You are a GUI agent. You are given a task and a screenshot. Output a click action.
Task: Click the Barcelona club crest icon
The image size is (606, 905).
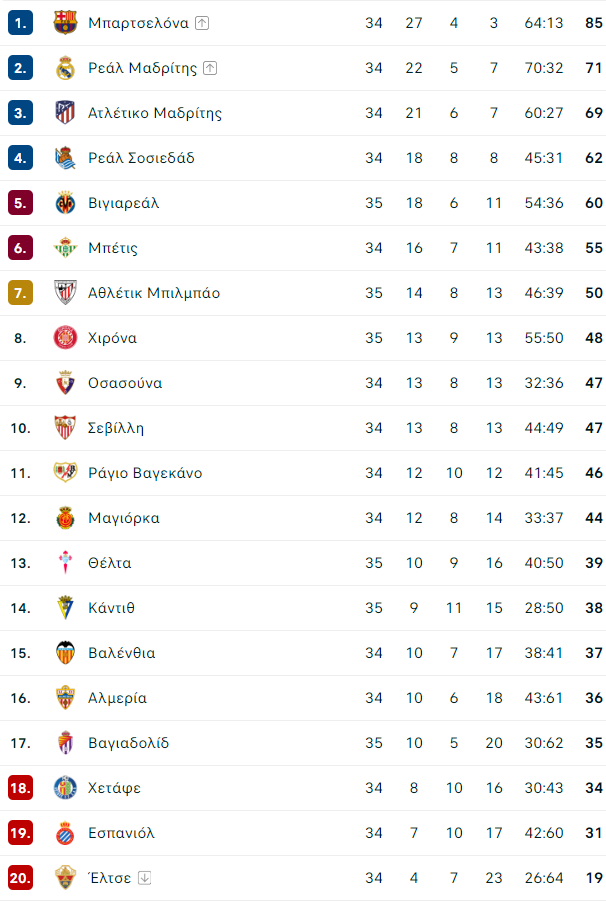pos(65,23)
